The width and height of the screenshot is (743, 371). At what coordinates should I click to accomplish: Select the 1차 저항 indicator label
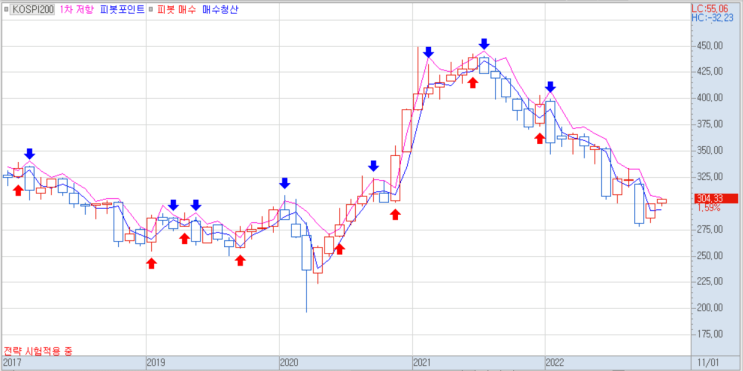point(76,9)
